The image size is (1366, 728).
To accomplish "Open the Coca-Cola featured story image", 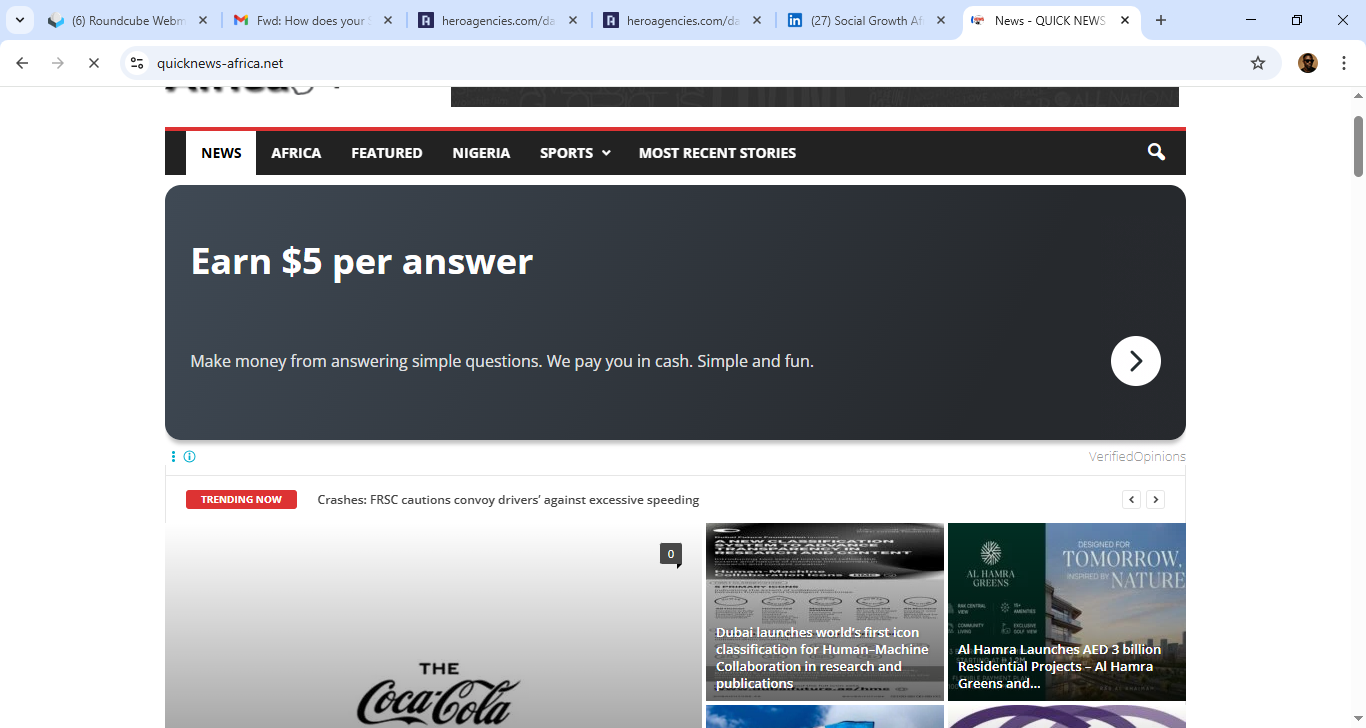I will click(433, 625).
